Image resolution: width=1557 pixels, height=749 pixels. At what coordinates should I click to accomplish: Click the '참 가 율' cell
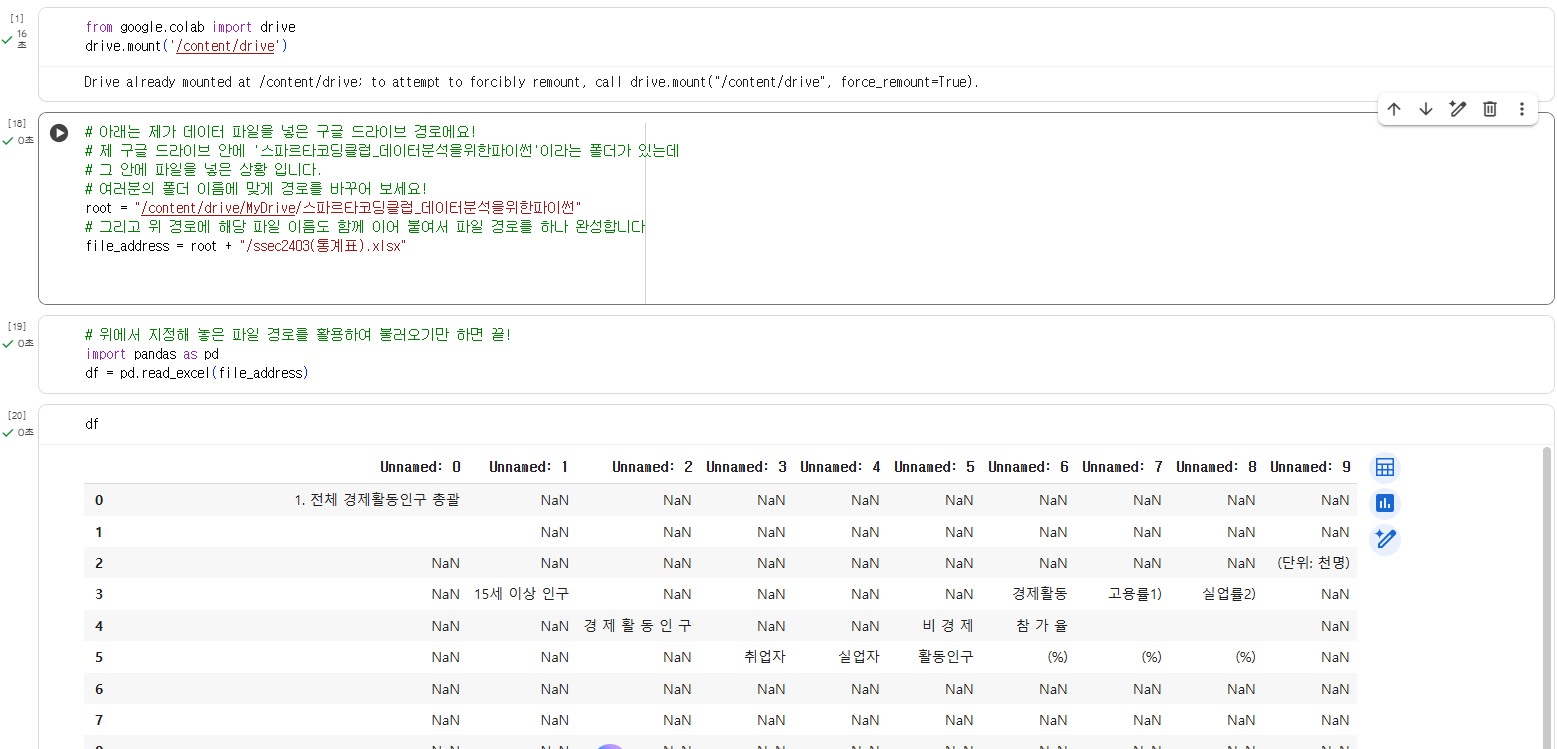click(x=1042, y=626)
